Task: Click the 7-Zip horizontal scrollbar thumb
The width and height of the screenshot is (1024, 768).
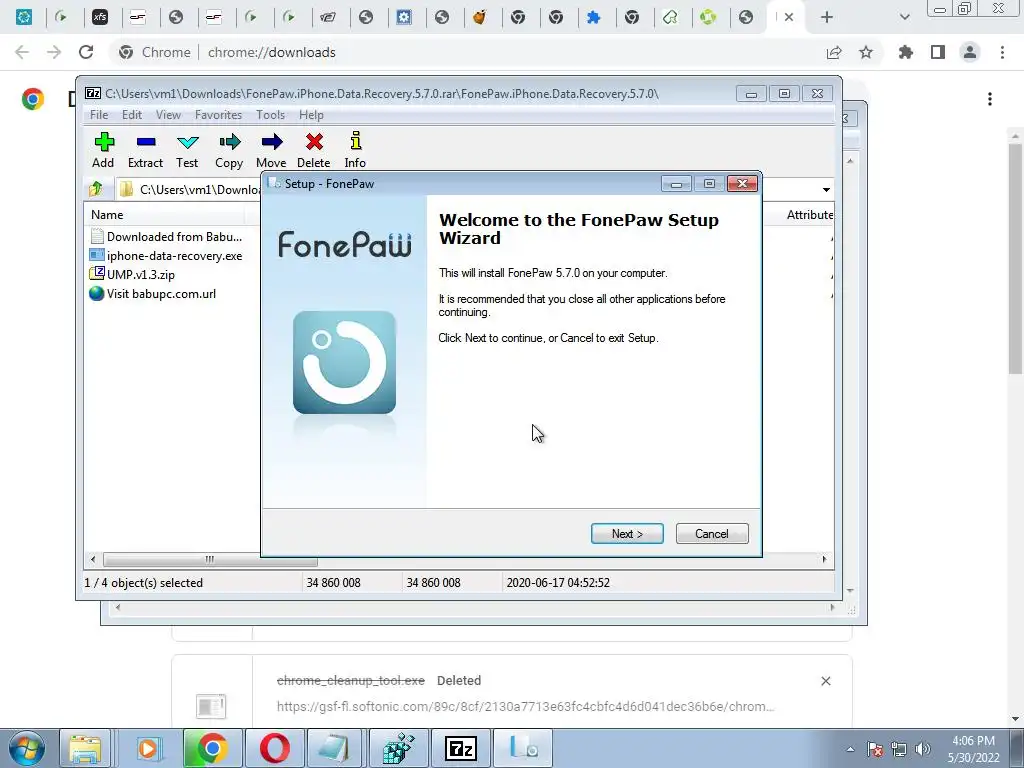Action: (210, 560)
